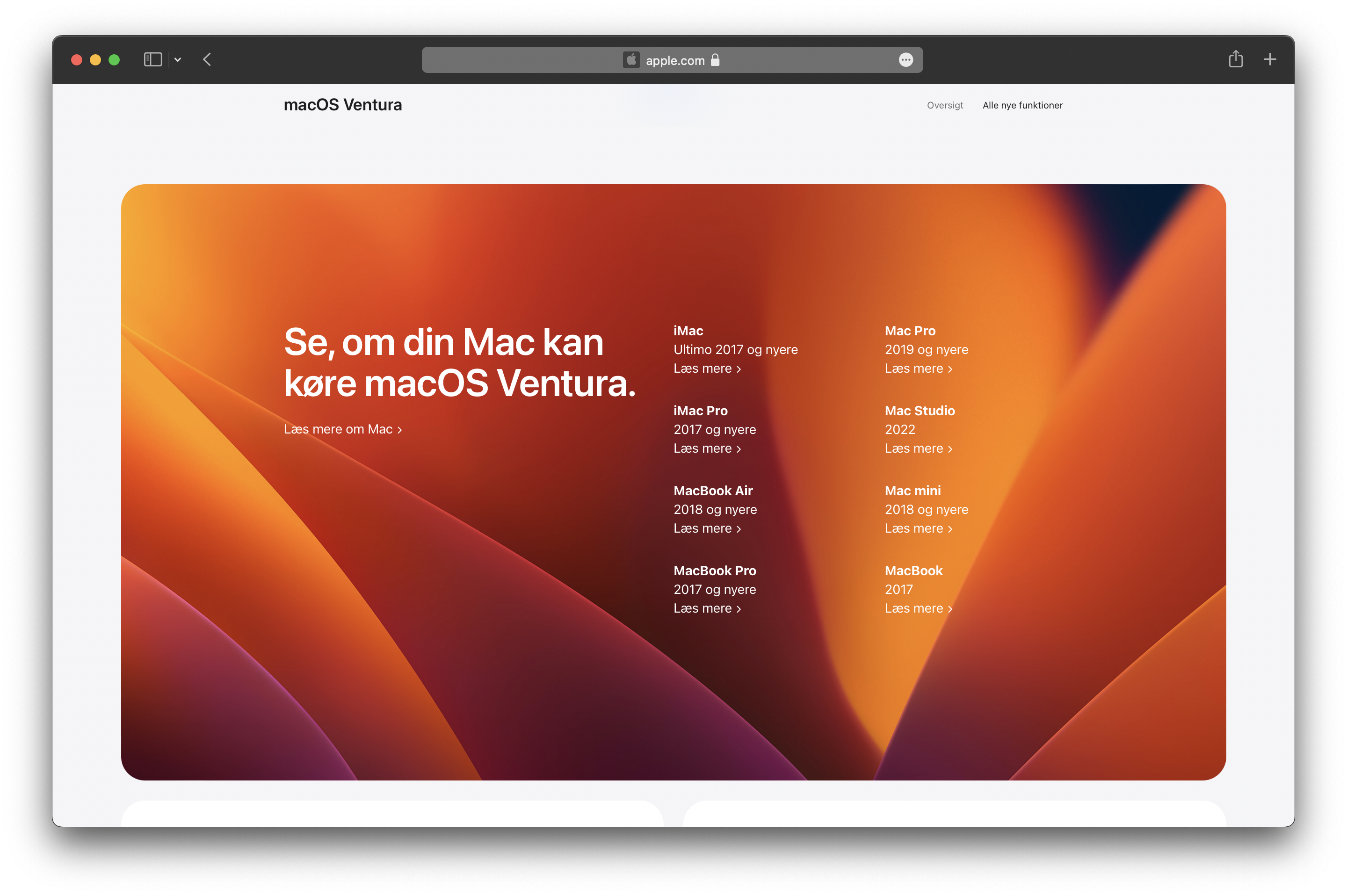Viewport: 1347px width, 896px height.
Task: Click the Mac Pro model heading
Action: (x=910, y=331)
